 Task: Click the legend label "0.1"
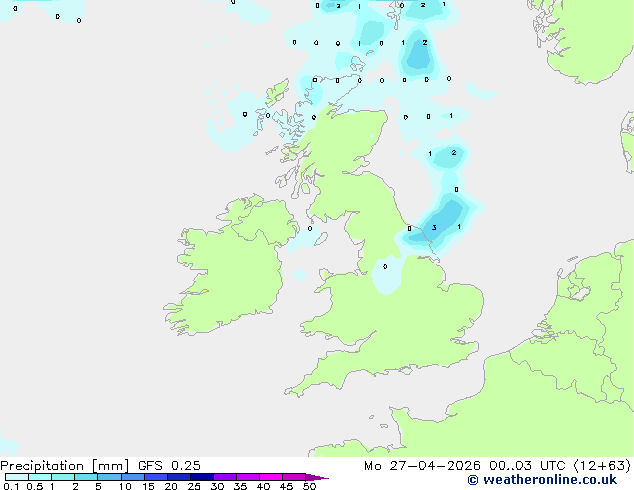click(x=11, y=486)
